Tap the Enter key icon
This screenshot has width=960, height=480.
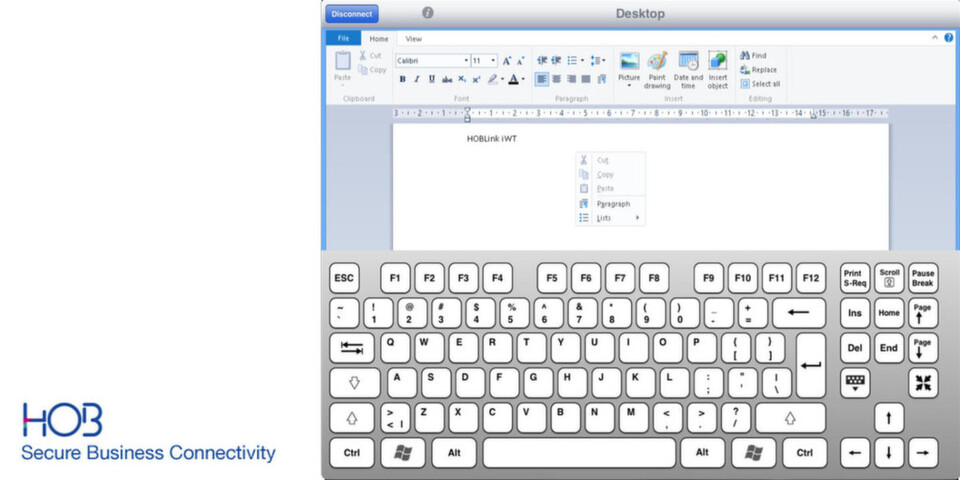pos(811,366)
